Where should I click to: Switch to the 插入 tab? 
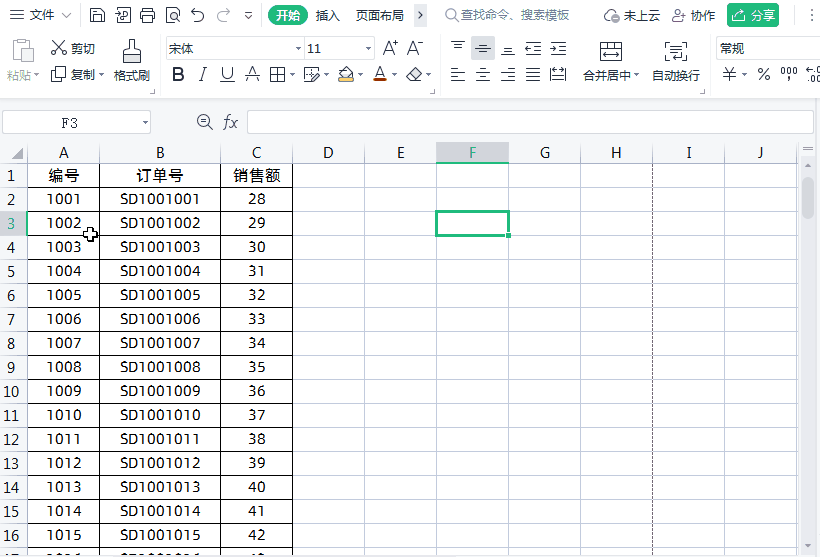tap(328, 15)
